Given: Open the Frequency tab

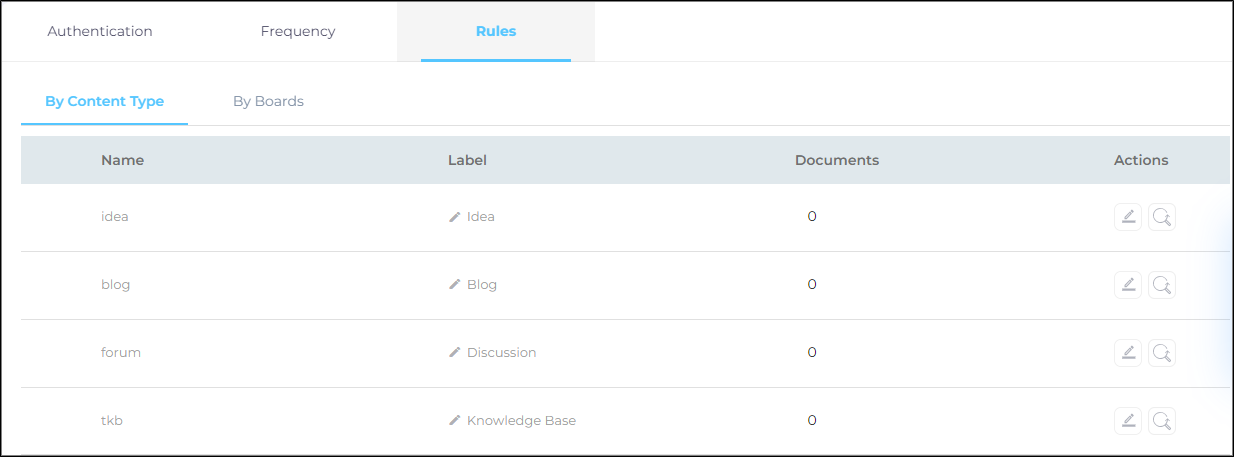Looking at the screenshot, I should (298, 31).
